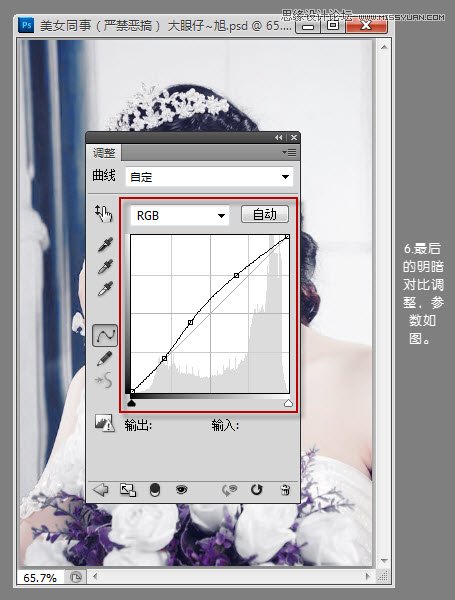Viewport: 455px width, 600px height.
Task: Open the RGB channel dropdown
Action: (x=180, y=215)
